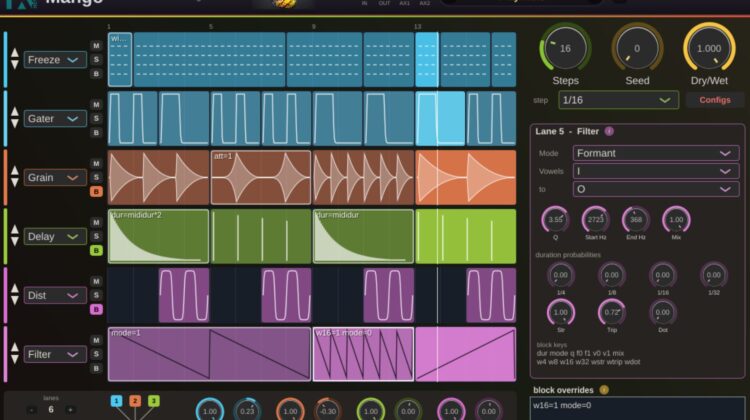Adjust the Steps knob

tap(565, 48)
